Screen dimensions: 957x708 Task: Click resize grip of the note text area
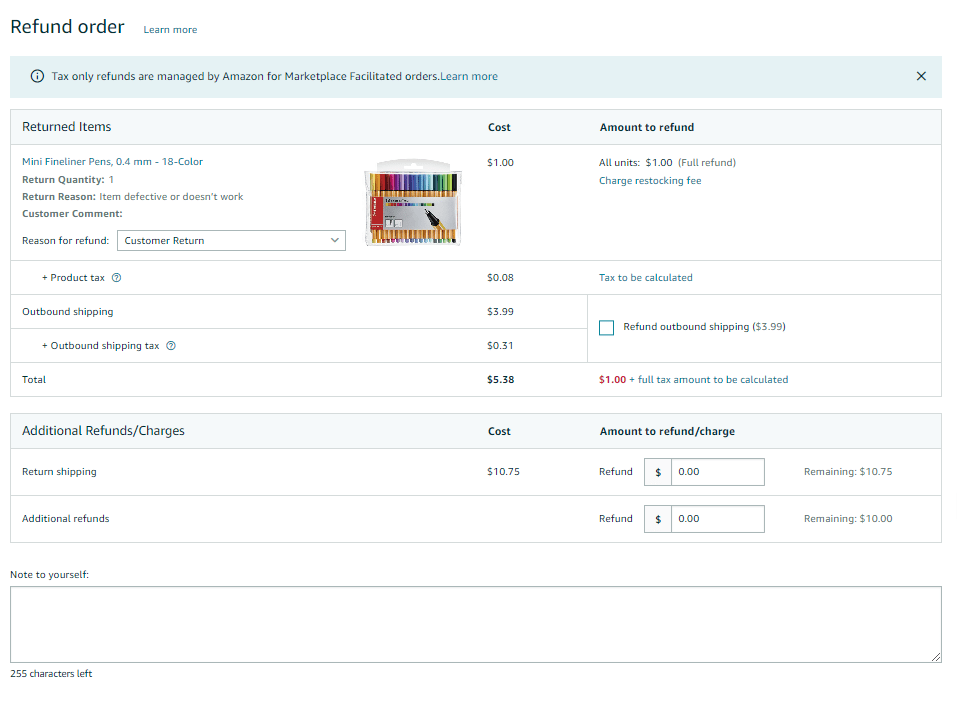tap(936, 657)
